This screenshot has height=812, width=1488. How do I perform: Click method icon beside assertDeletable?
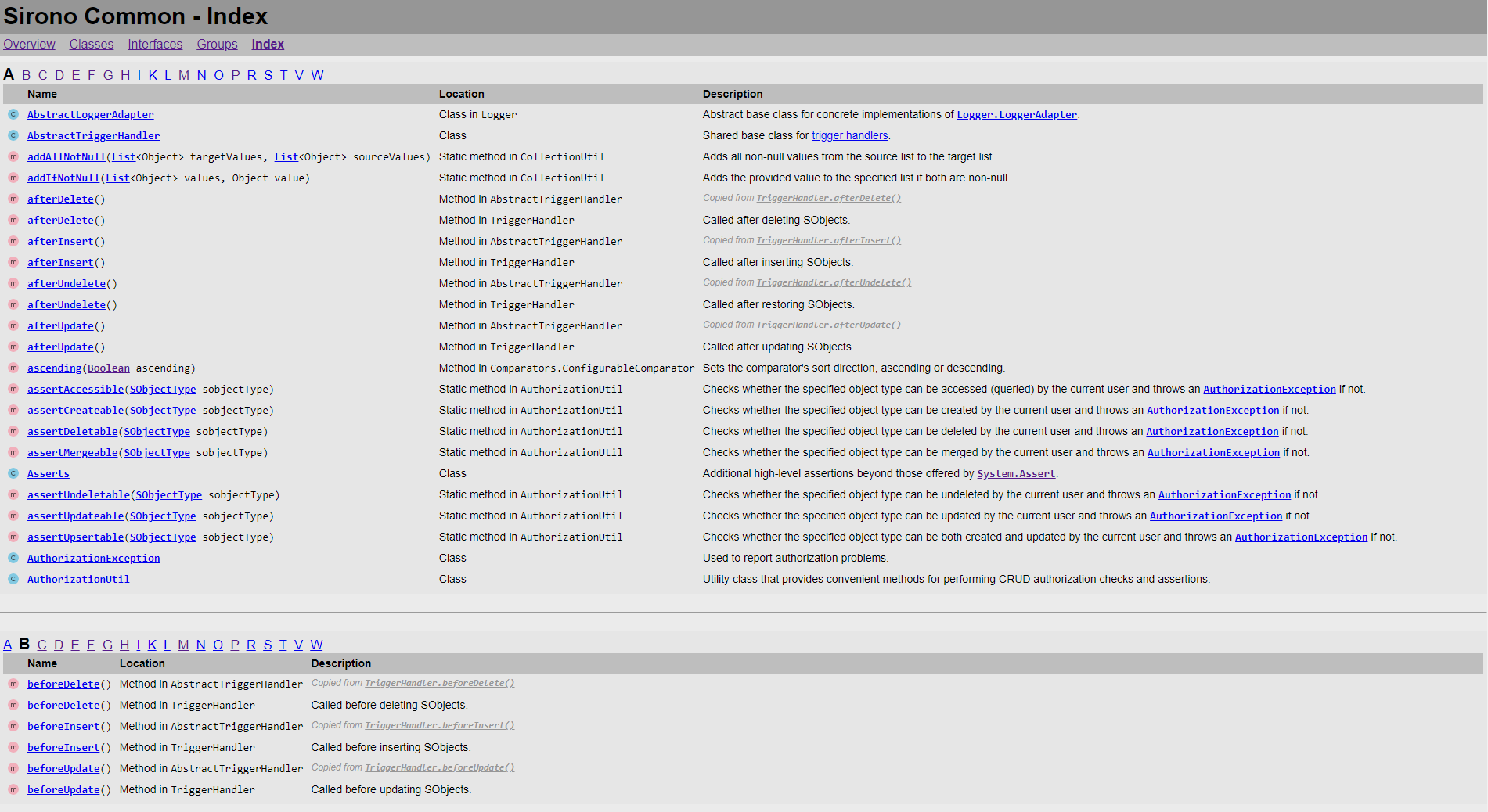coord(13,431)
